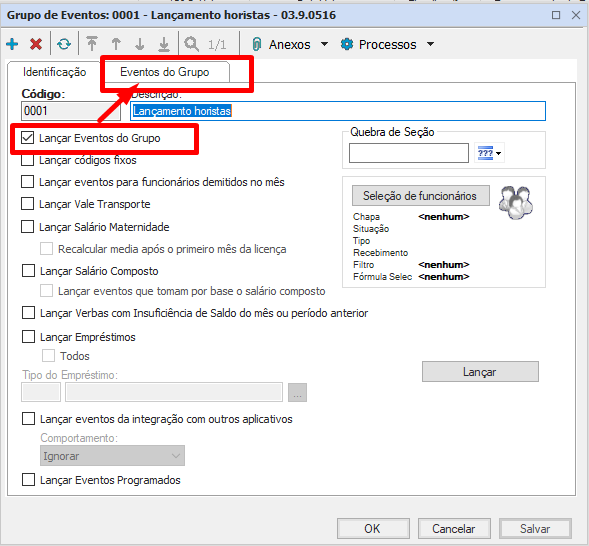This screenshot has height=546, width=589.
Task: Click the blue plus add record icon
Action: (12, 44)
